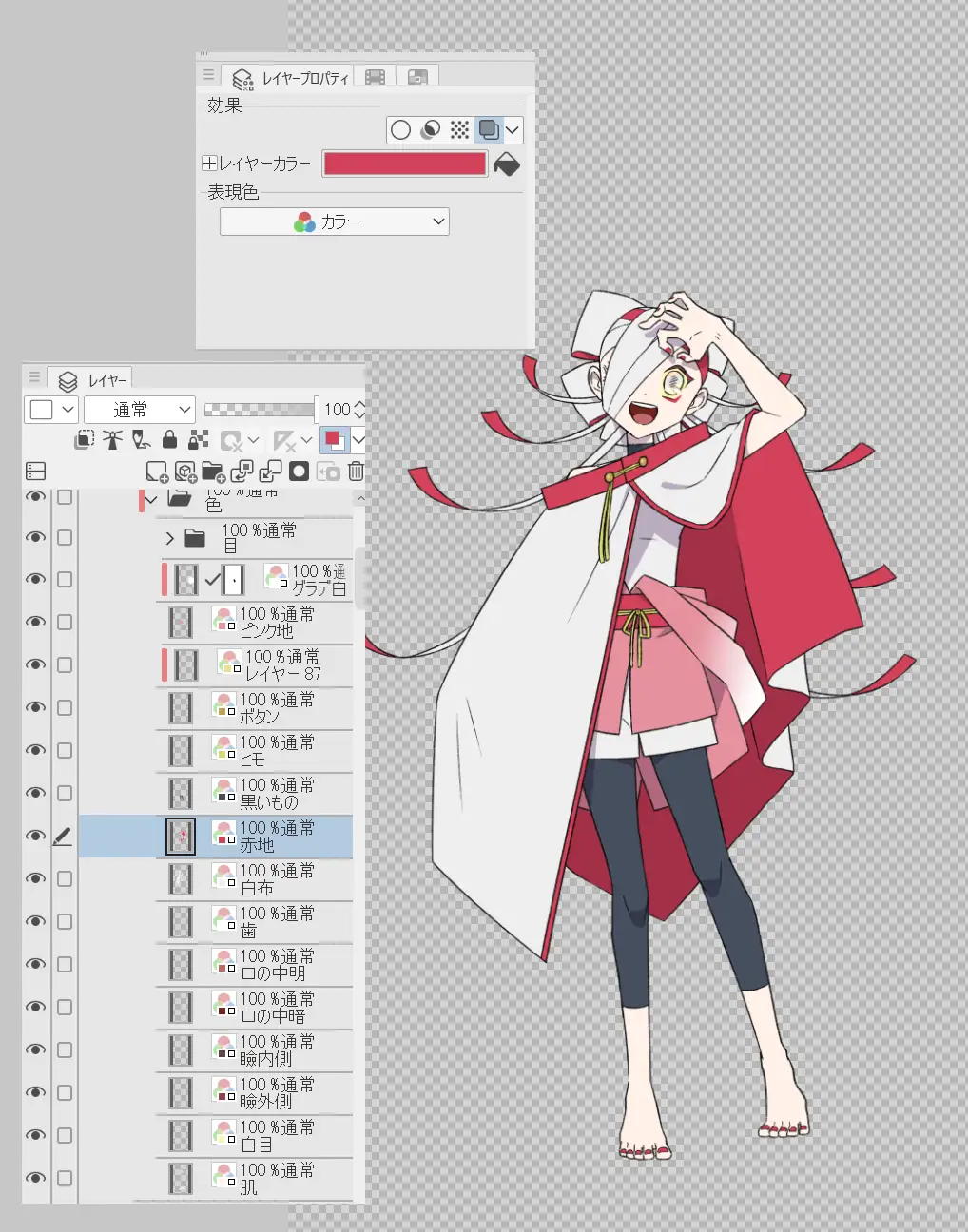Toggle visibility of the 白布 layer
968x1232 pixels.
pos(36,878)
